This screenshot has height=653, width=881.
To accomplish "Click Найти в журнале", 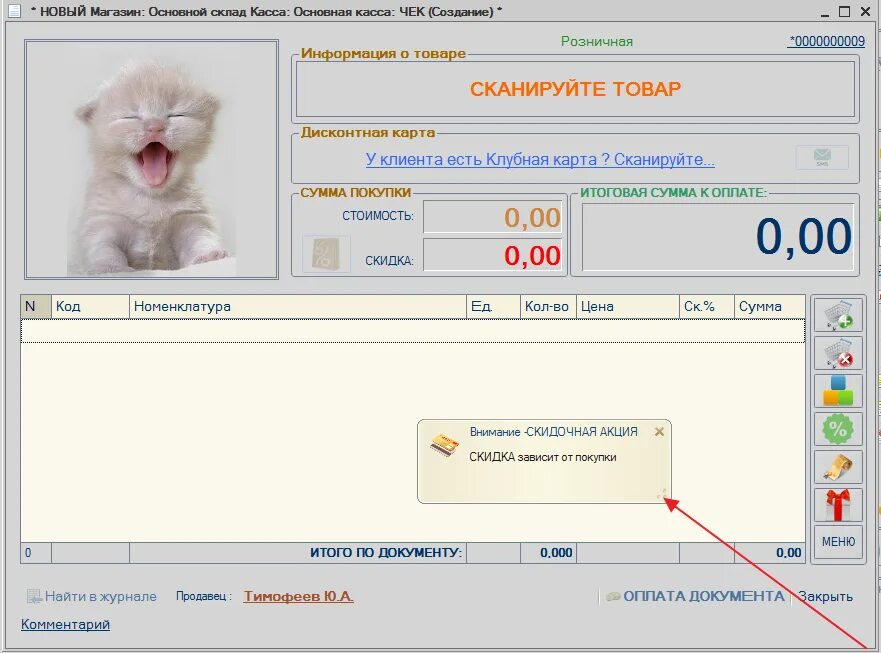I will 92,596.
